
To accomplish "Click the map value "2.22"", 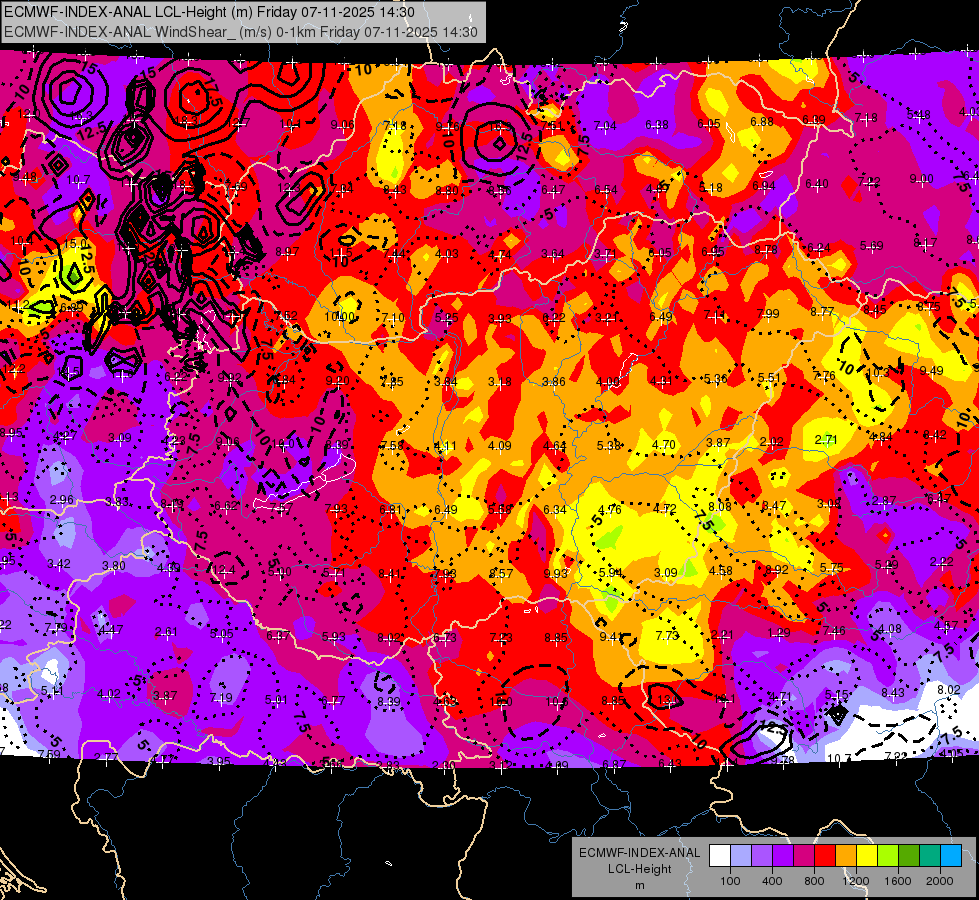I will (942, 561).
